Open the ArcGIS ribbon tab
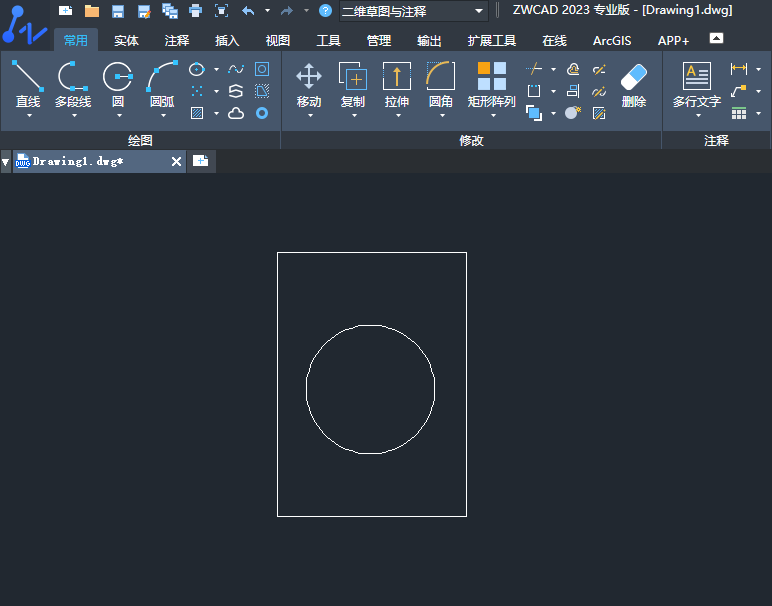 (x=611, y=40)
